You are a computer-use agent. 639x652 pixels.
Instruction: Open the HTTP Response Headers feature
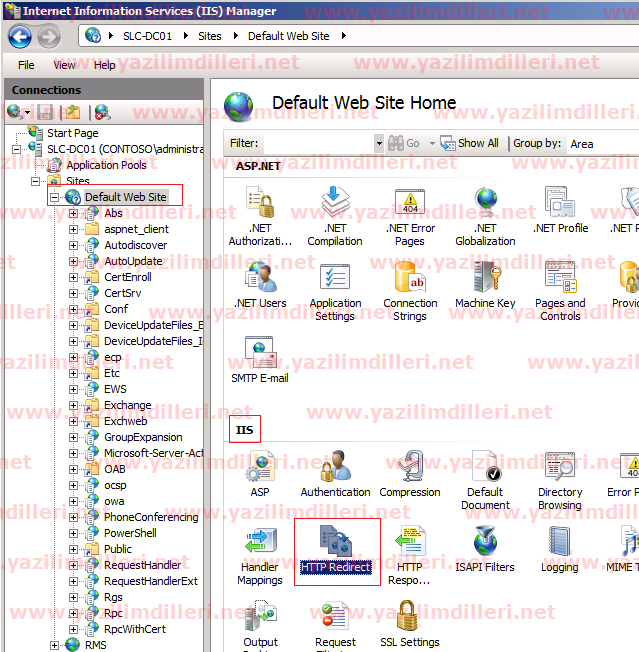coord(410,555)
